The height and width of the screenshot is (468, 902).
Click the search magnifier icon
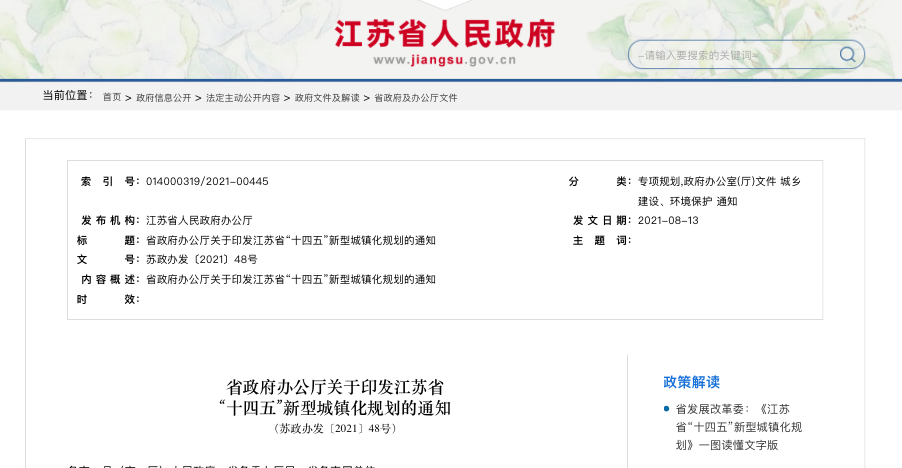847,55
